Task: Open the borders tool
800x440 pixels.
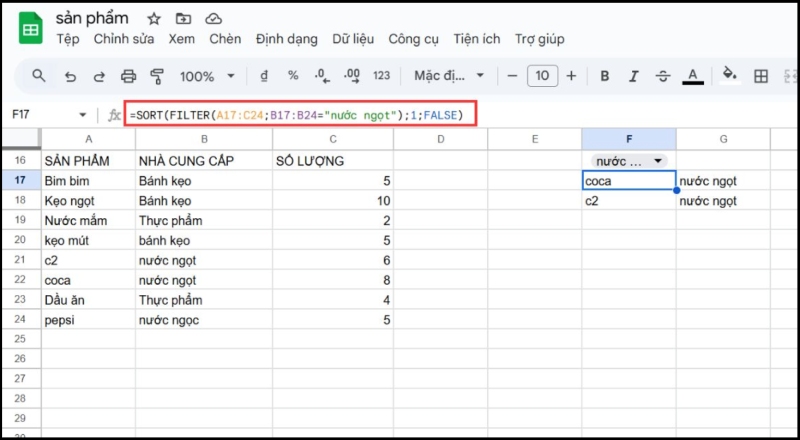Action: [x=761, y=77]
